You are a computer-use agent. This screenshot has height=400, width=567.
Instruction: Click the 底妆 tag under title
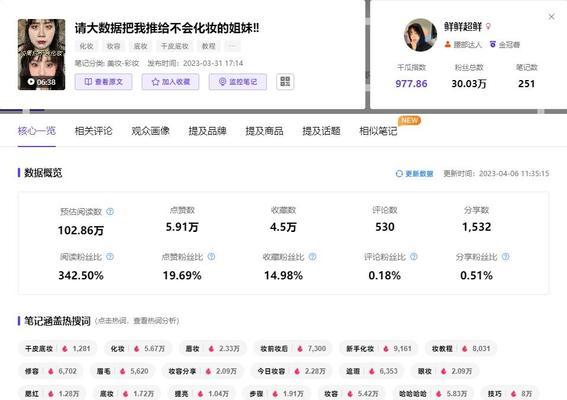tap(140, 46)
